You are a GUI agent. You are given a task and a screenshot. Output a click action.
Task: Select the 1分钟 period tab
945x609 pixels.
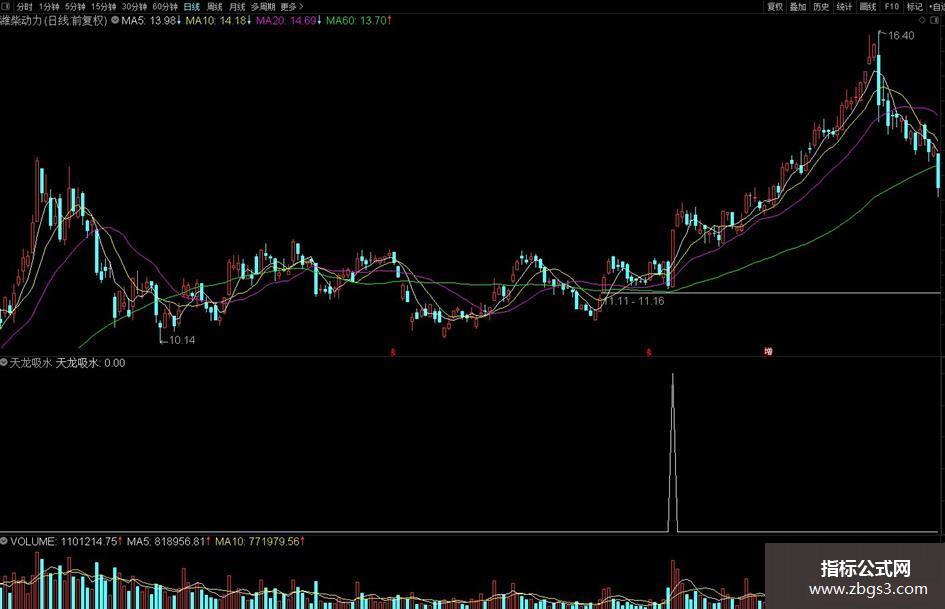[x=49, y=7]
